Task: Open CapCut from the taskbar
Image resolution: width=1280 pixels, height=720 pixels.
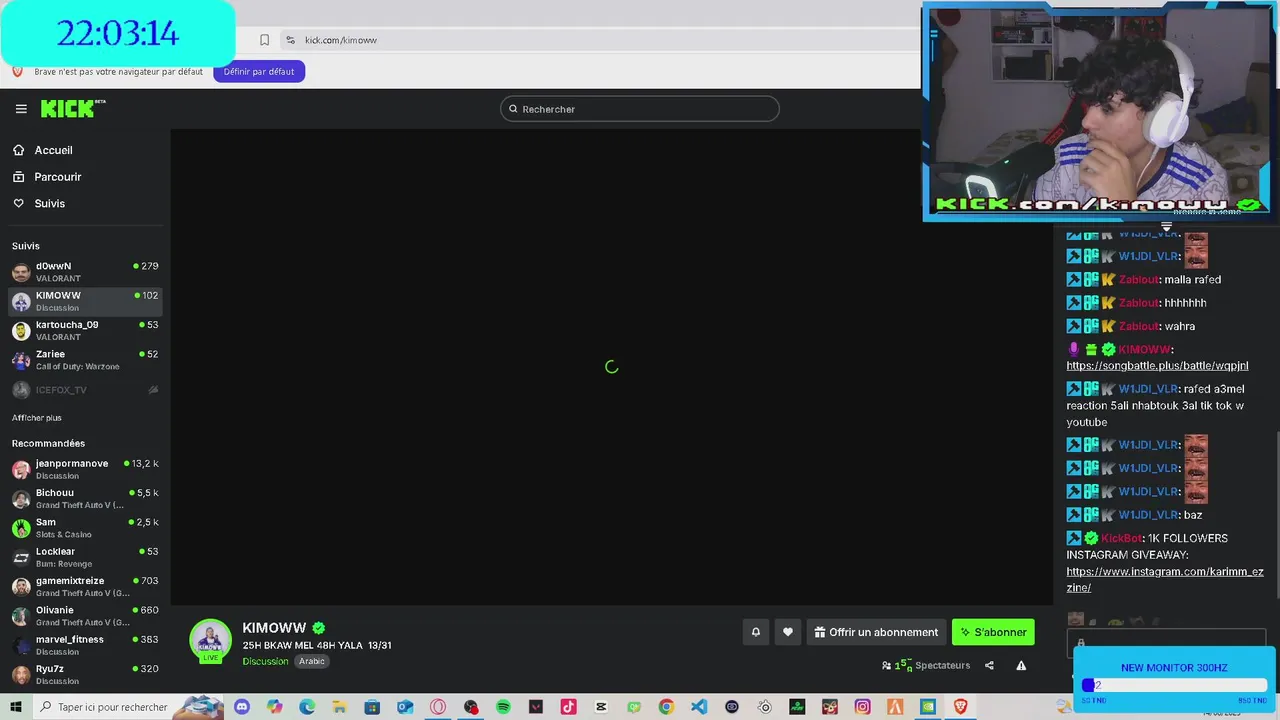Action: [601, 707]
